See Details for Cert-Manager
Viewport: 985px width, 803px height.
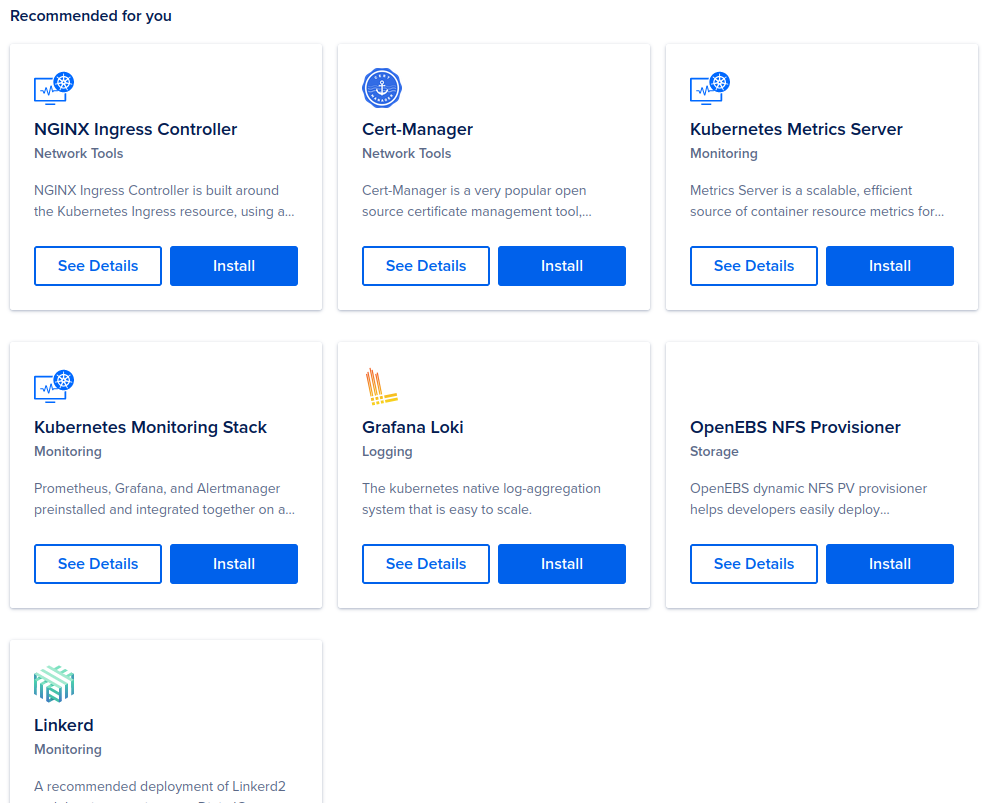[426, 266]
